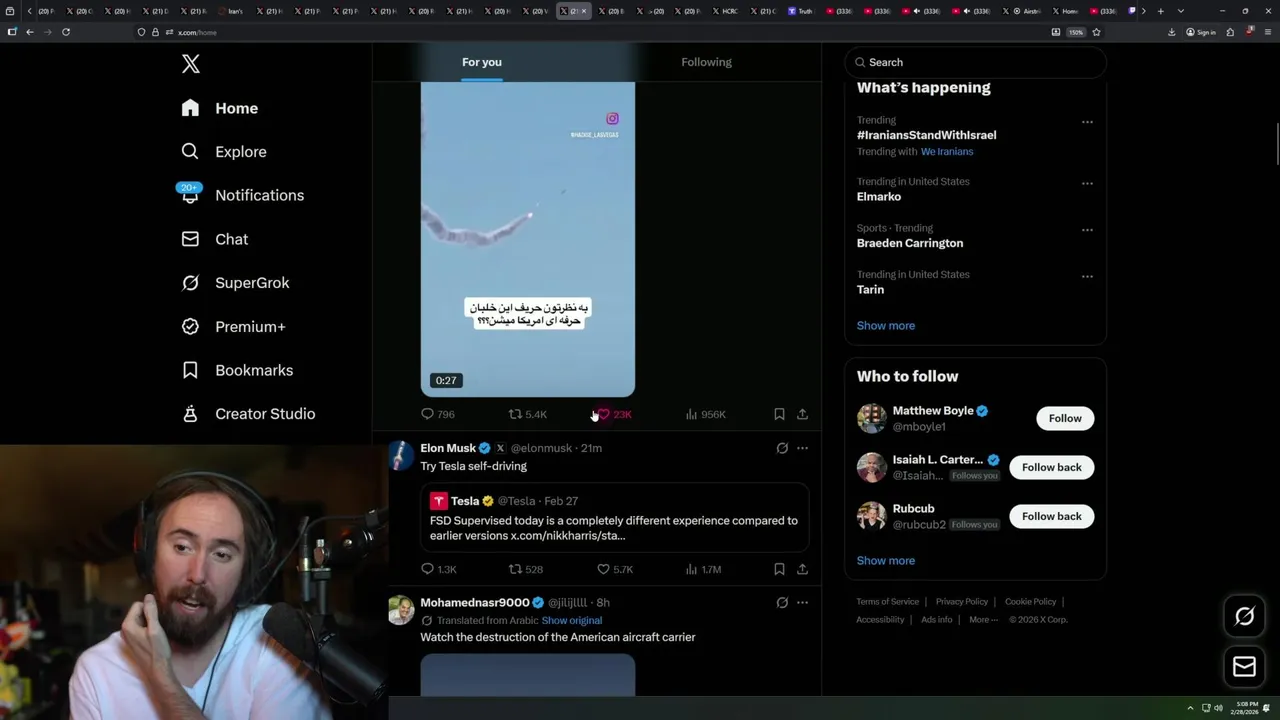The height and width of the screenshot is (720, 1280).
Task: Open a new browser tab with plus
Action: pos(1160,11)
